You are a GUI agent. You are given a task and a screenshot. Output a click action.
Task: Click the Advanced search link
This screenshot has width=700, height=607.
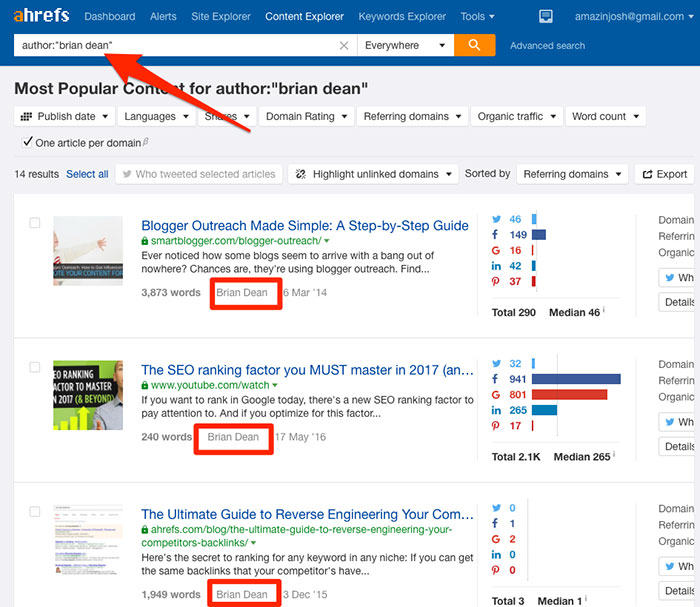point(547,46)
